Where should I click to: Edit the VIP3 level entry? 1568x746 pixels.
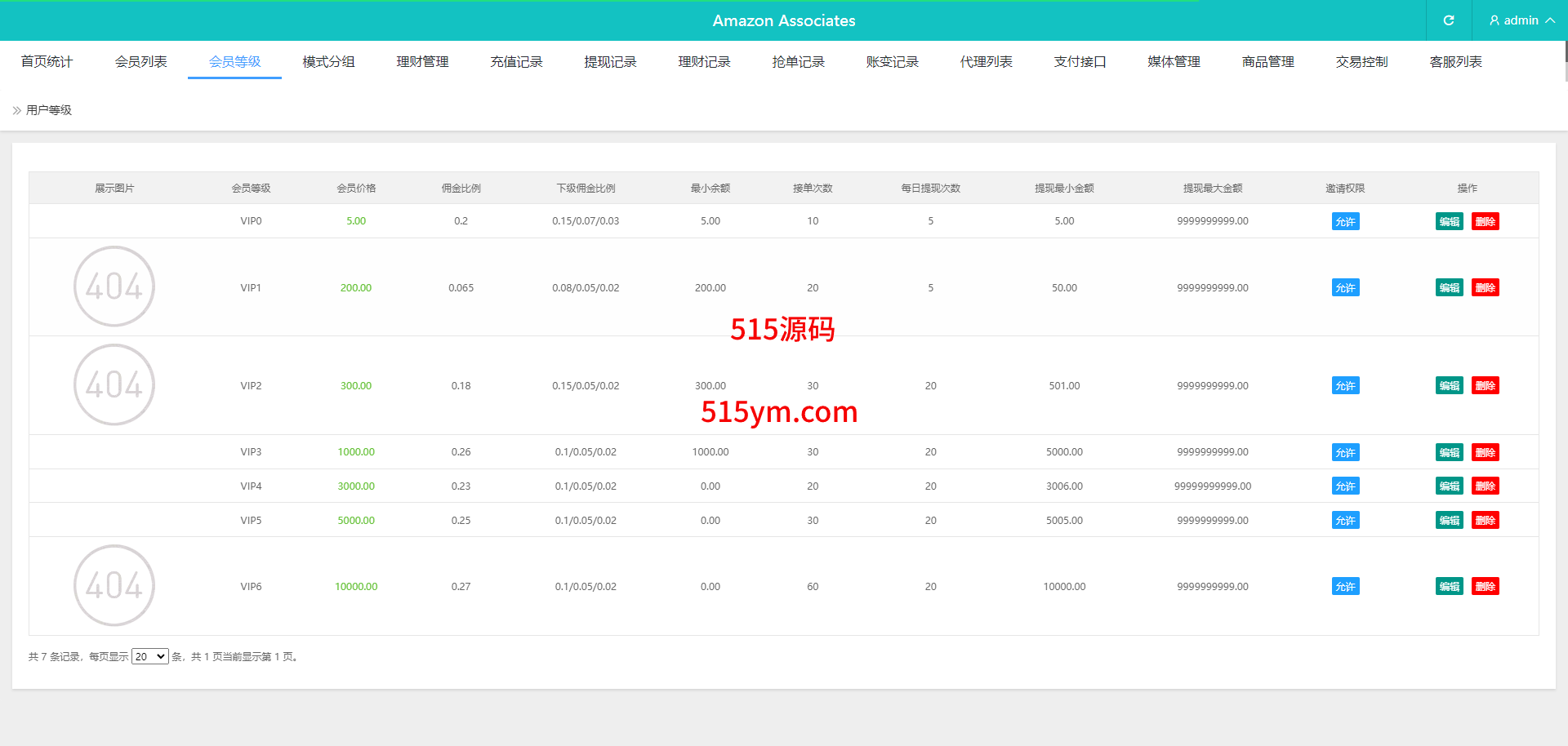[1449, 453]
